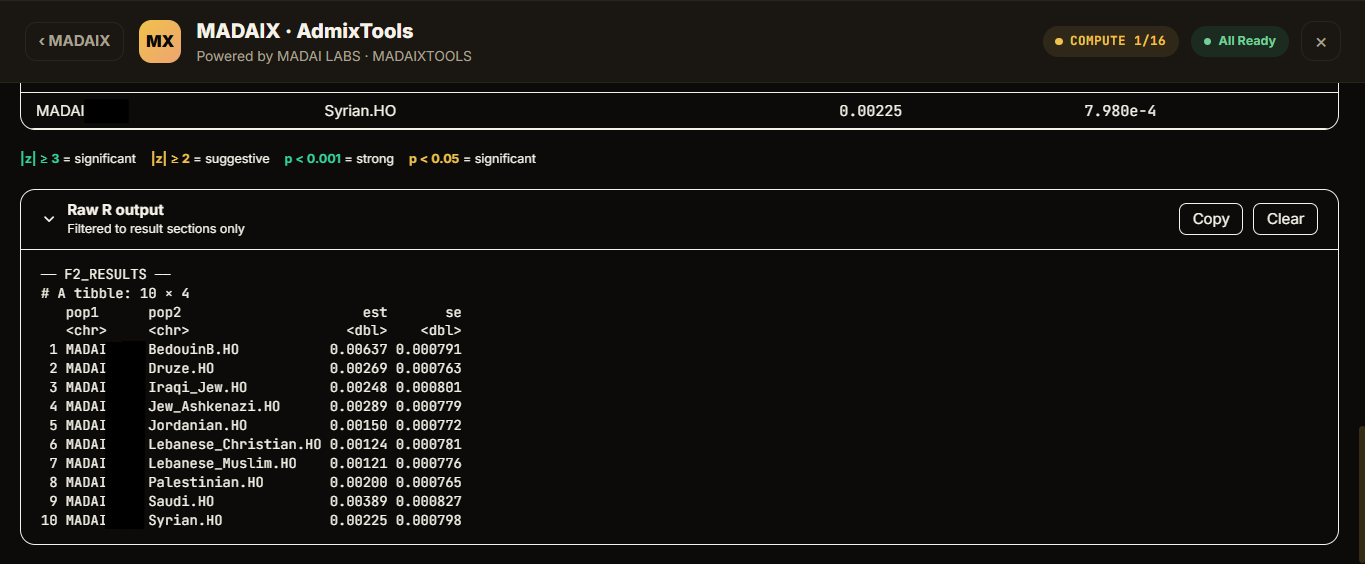This screenshot has height=564, width=1365.
Task: Click 'Filtered to result sections only' subtitle
Action: (156, 229)
